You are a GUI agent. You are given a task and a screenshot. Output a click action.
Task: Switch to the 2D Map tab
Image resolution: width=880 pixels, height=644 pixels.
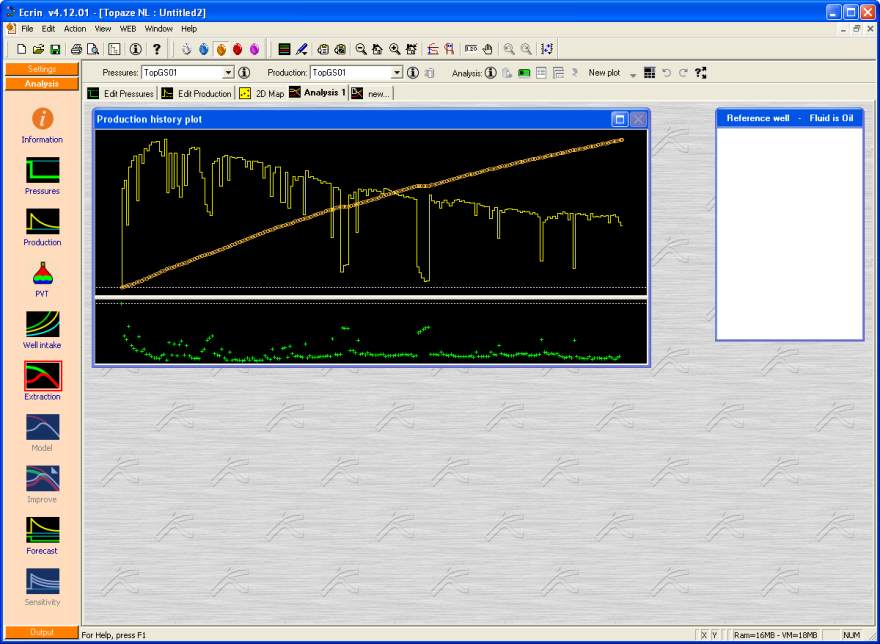261,93
